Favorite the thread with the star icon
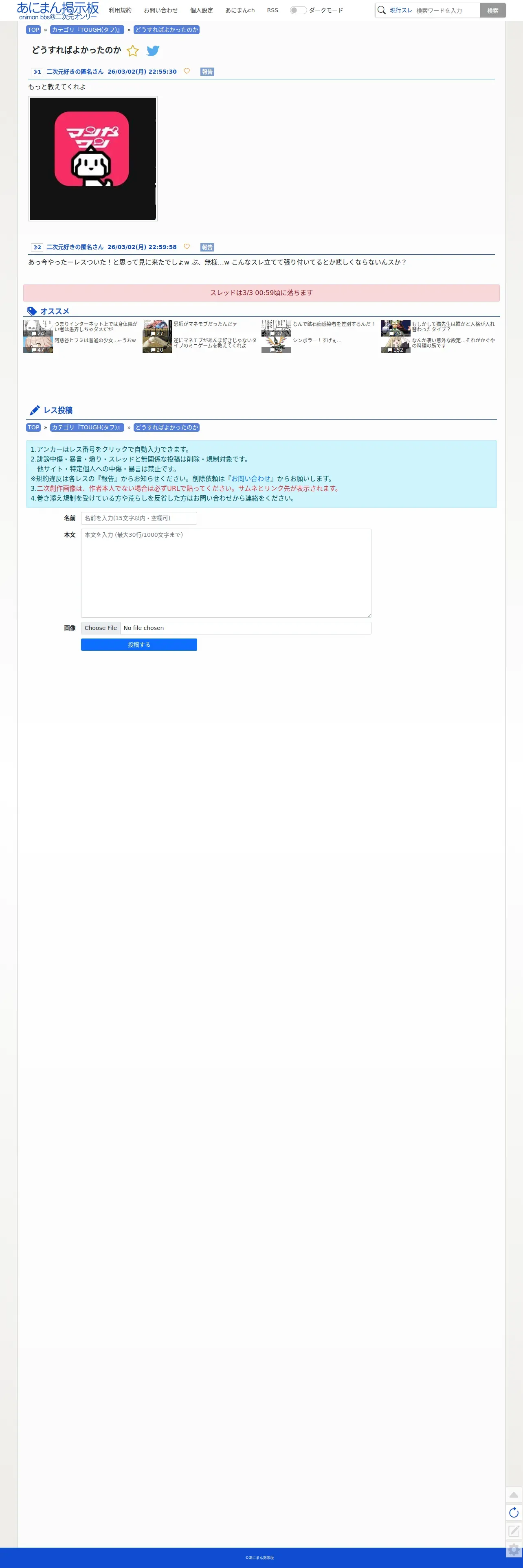 [133, 50]
